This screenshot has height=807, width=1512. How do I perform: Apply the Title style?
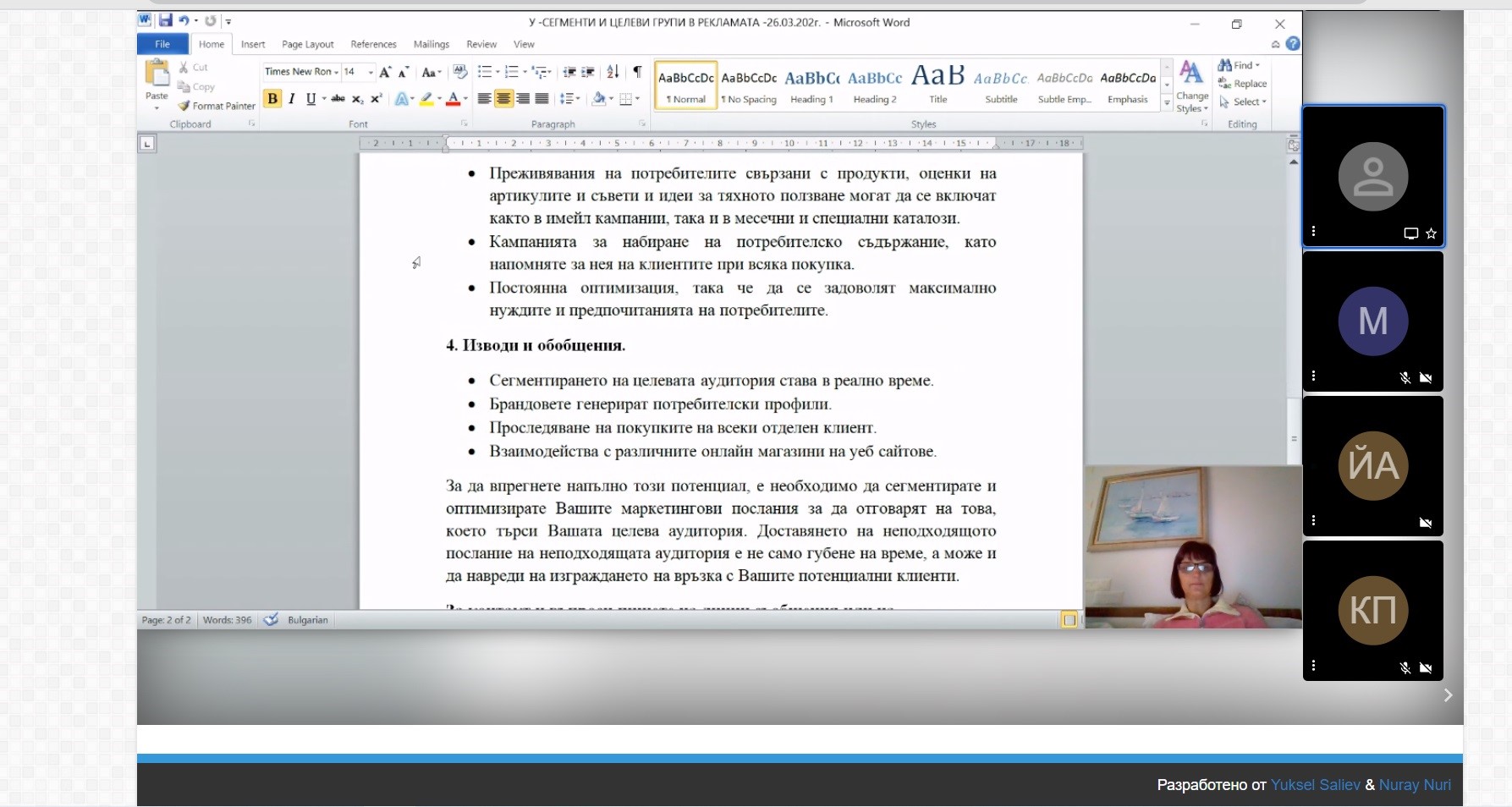tap(938, 85)
